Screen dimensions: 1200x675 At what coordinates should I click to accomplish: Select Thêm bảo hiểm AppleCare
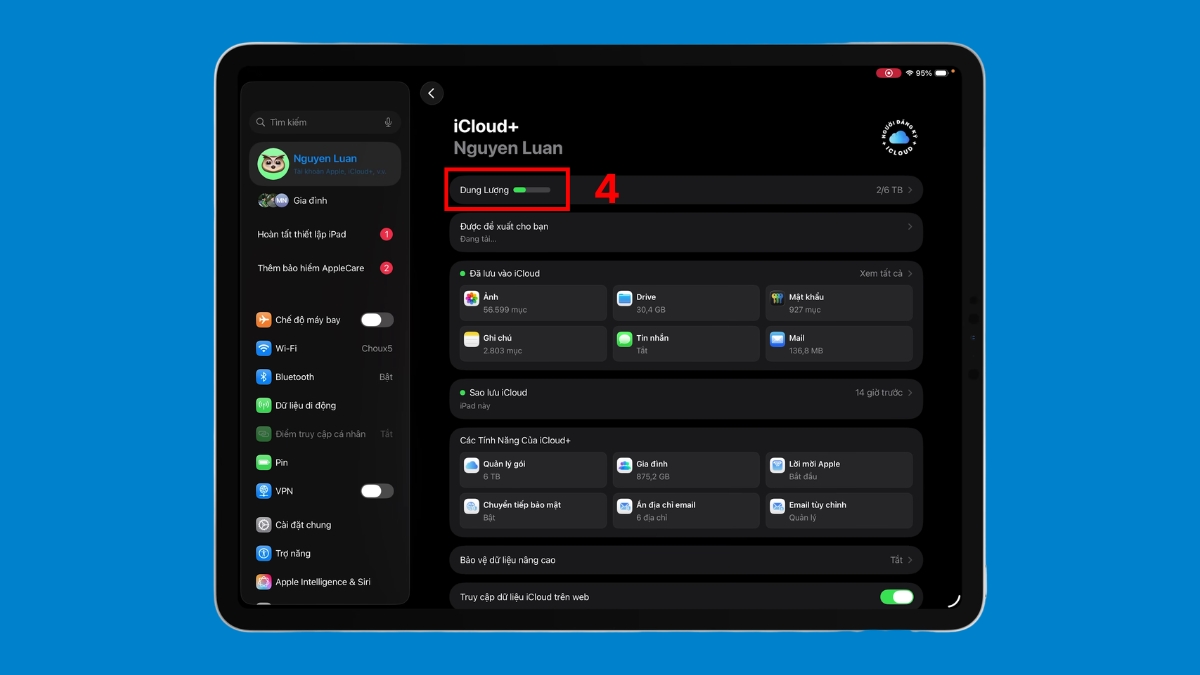(325, 268)
